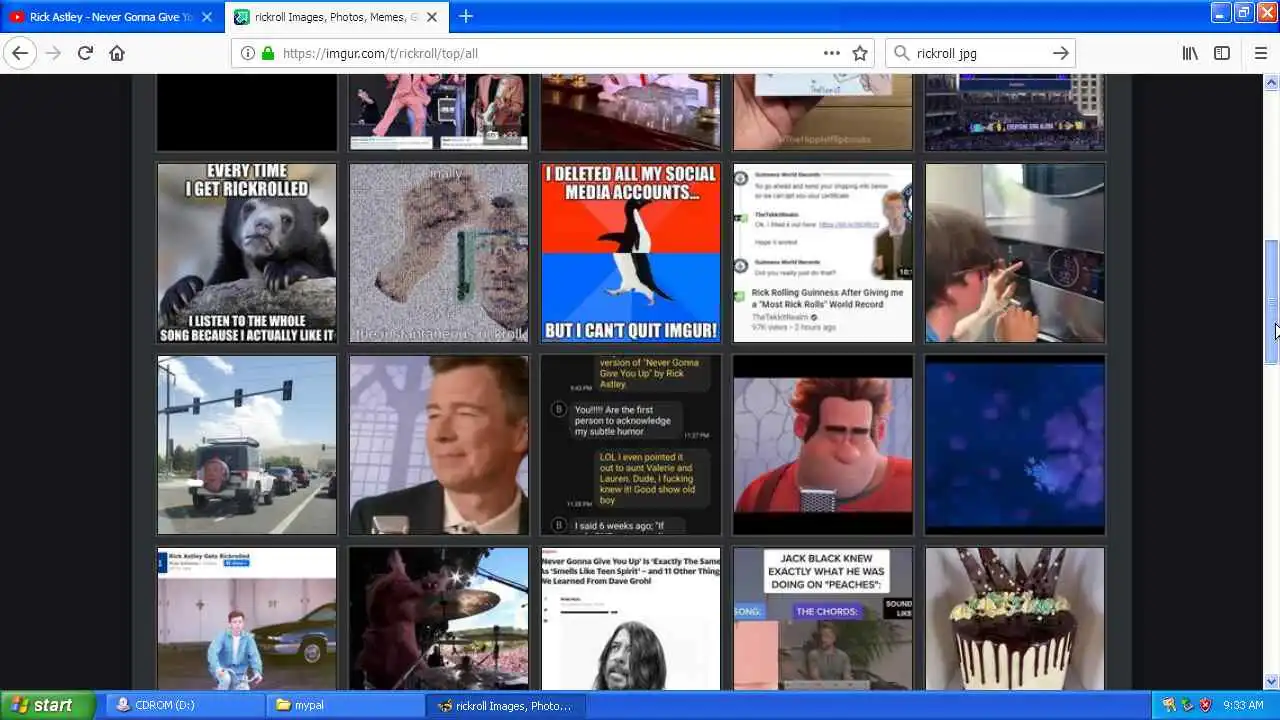This screenshot has height=720, width=1280.
Task: Click the scrollbar down arrow
Action: pos(1271,682)
